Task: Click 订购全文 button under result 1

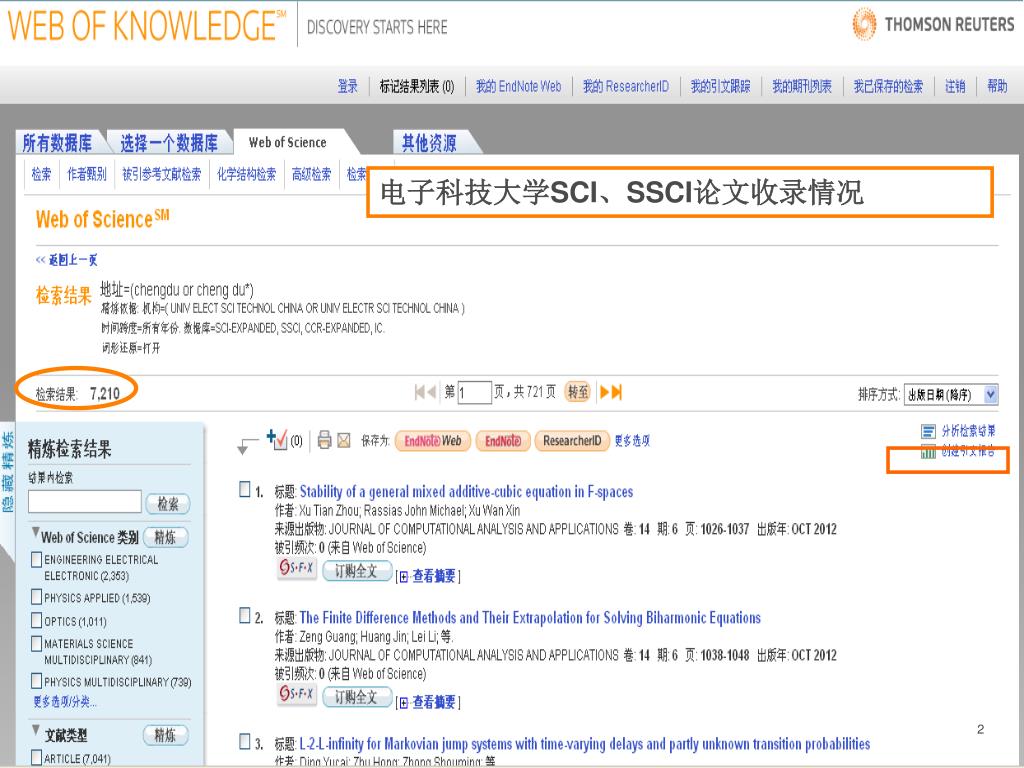Action: click(357, 571)
